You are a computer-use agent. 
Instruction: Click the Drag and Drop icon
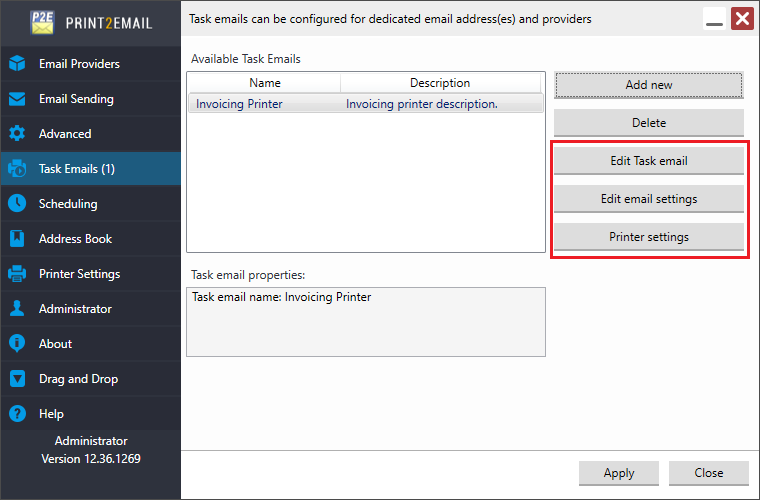pos(17,379)
